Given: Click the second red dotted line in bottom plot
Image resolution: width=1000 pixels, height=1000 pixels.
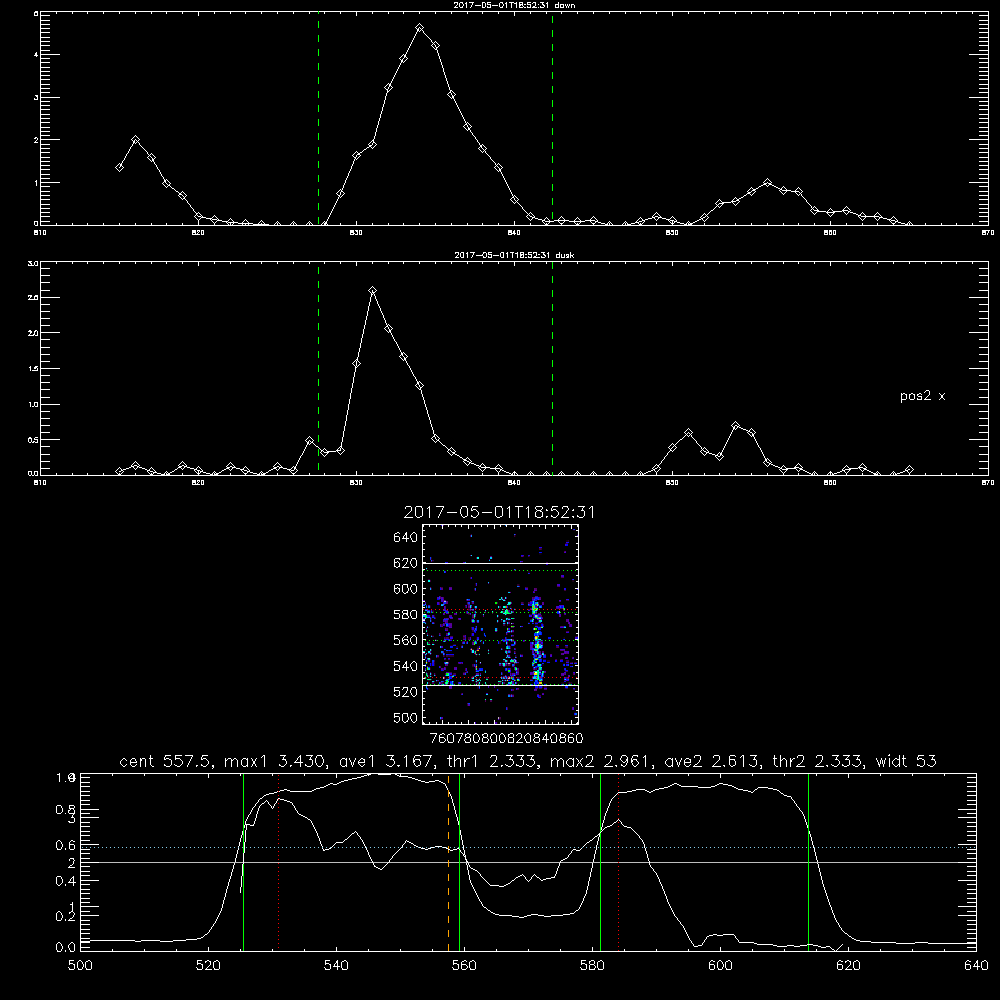Looking at the screenshot, I should 619,862.
